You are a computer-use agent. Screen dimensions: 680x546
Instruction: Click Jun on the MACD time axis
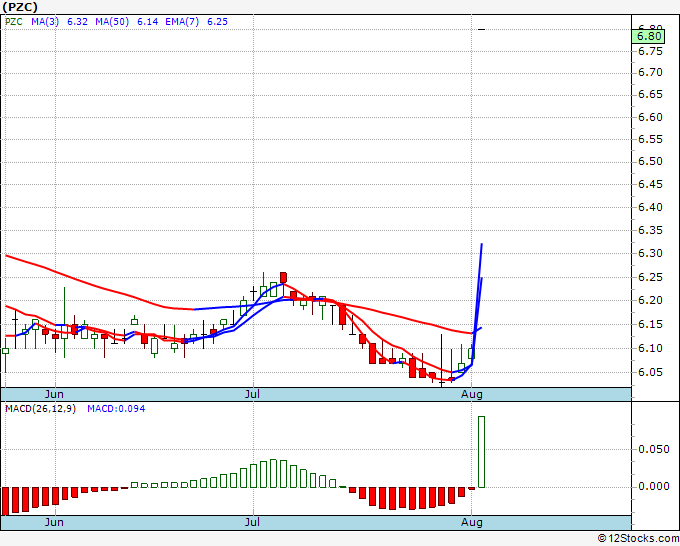(x=54, y=522)
